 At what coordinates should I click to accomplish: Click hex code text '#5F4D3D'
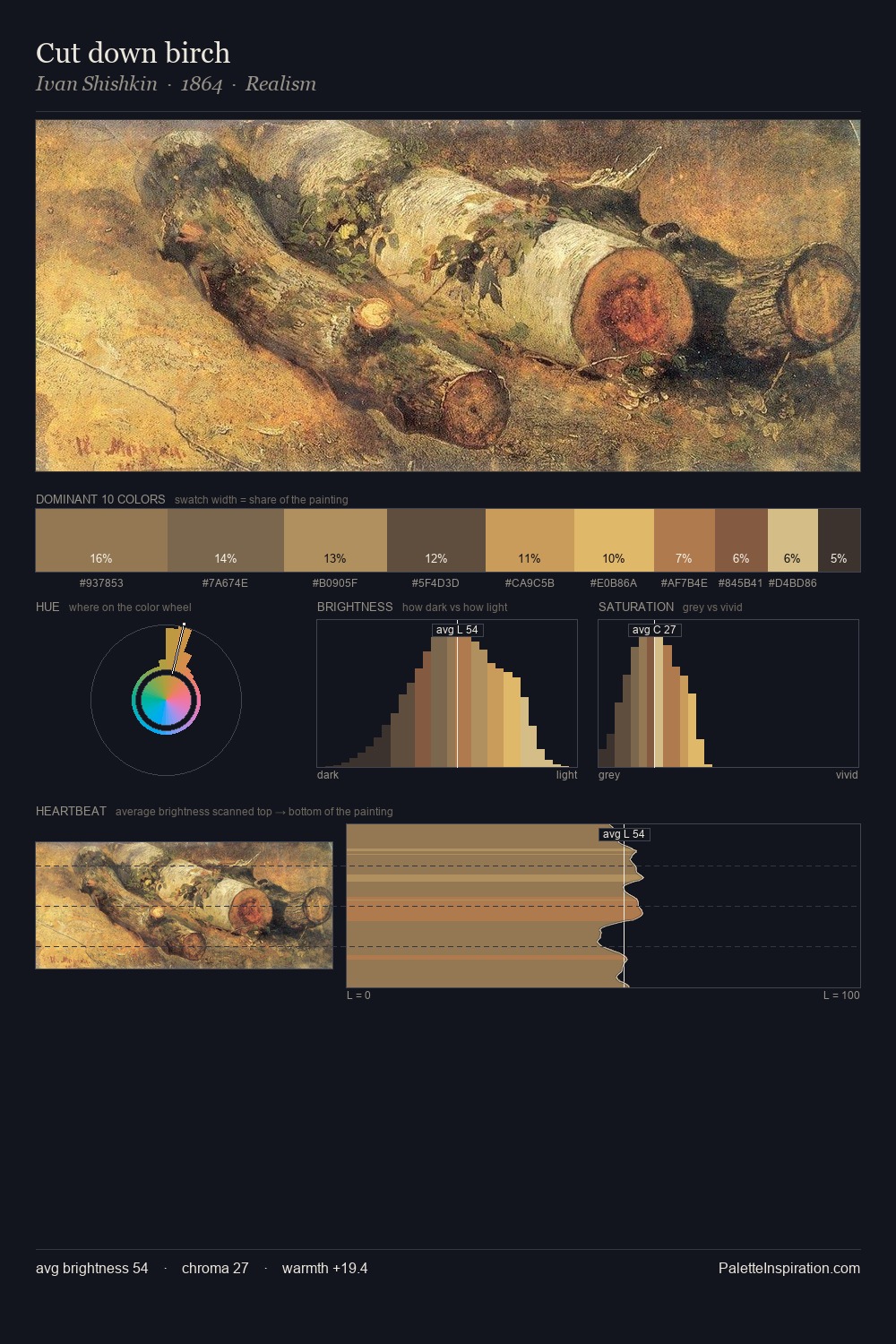[x=435, y=583]
